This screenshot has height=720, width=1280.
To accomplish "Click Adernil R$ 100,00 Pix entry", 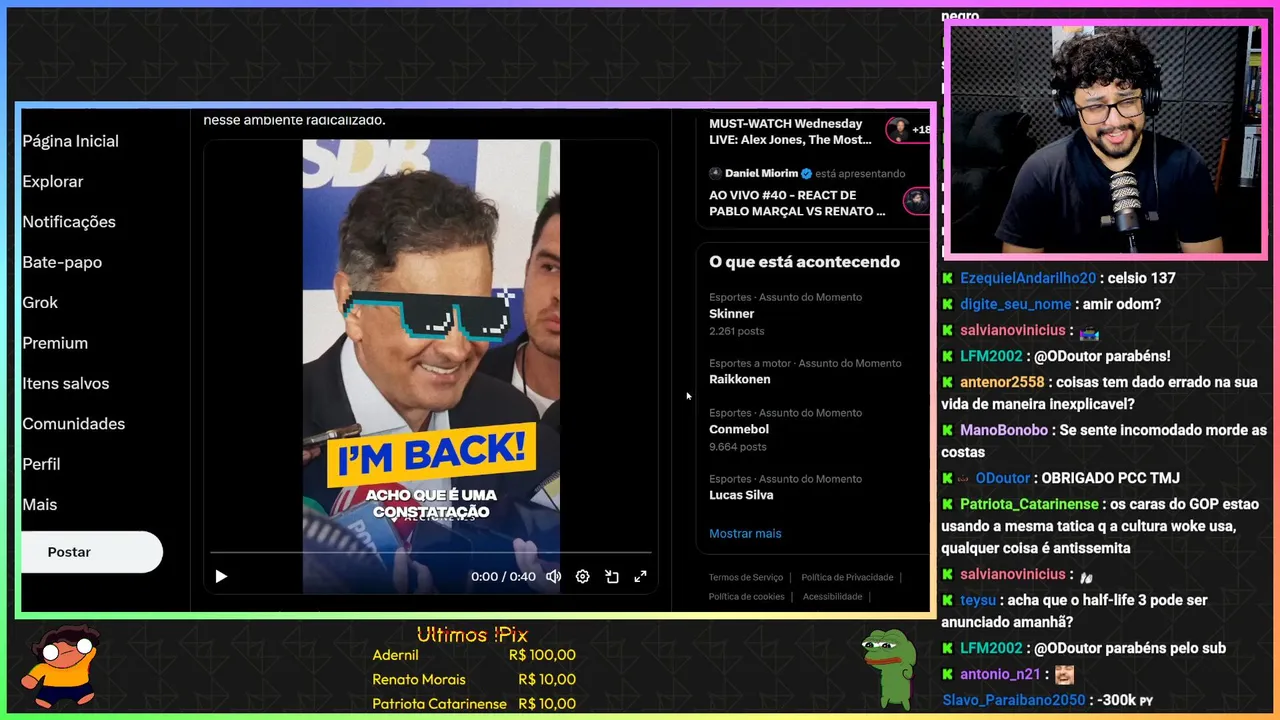I will [474, 655].
